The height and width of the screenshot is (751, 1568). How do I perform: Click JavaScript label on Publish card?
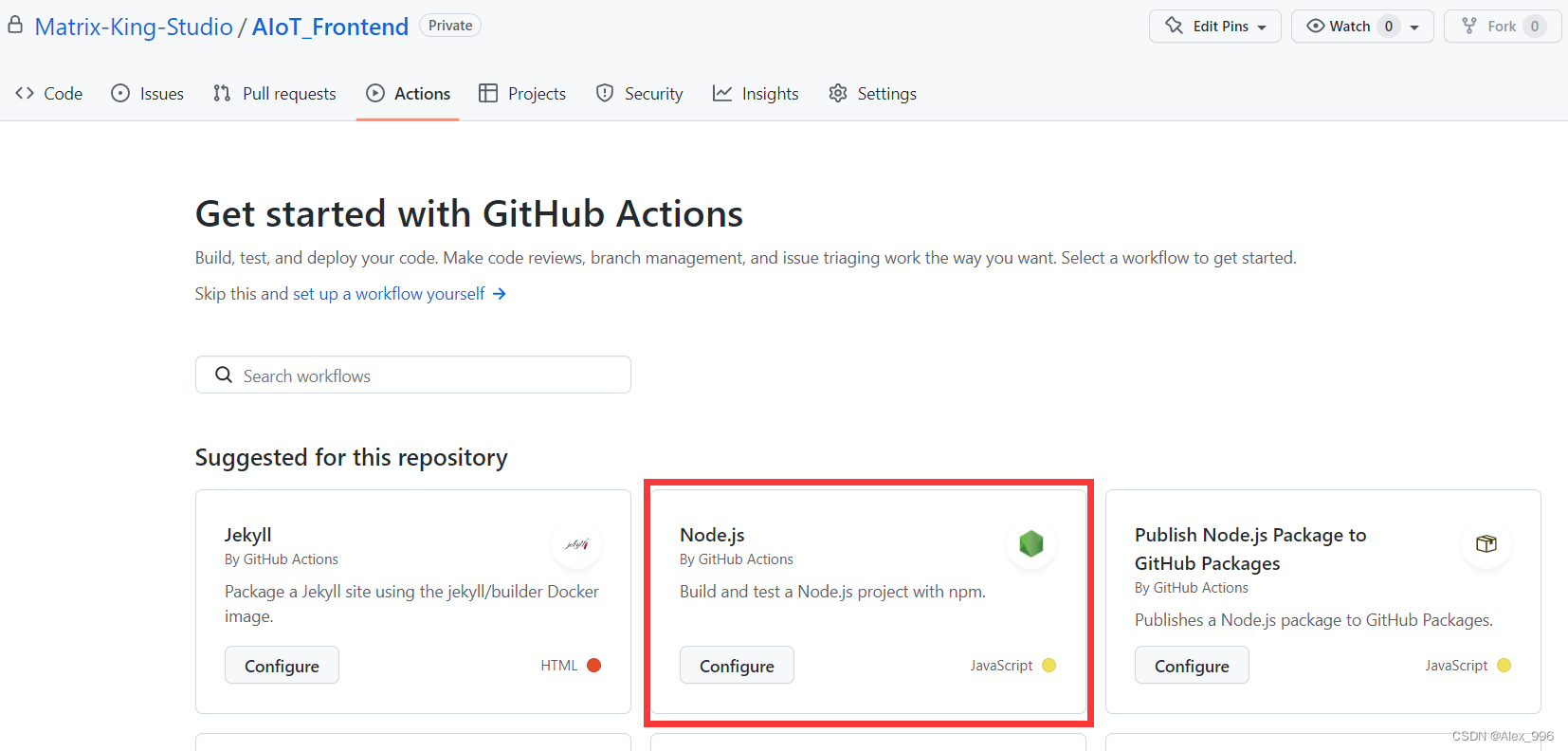(1456, 666)
